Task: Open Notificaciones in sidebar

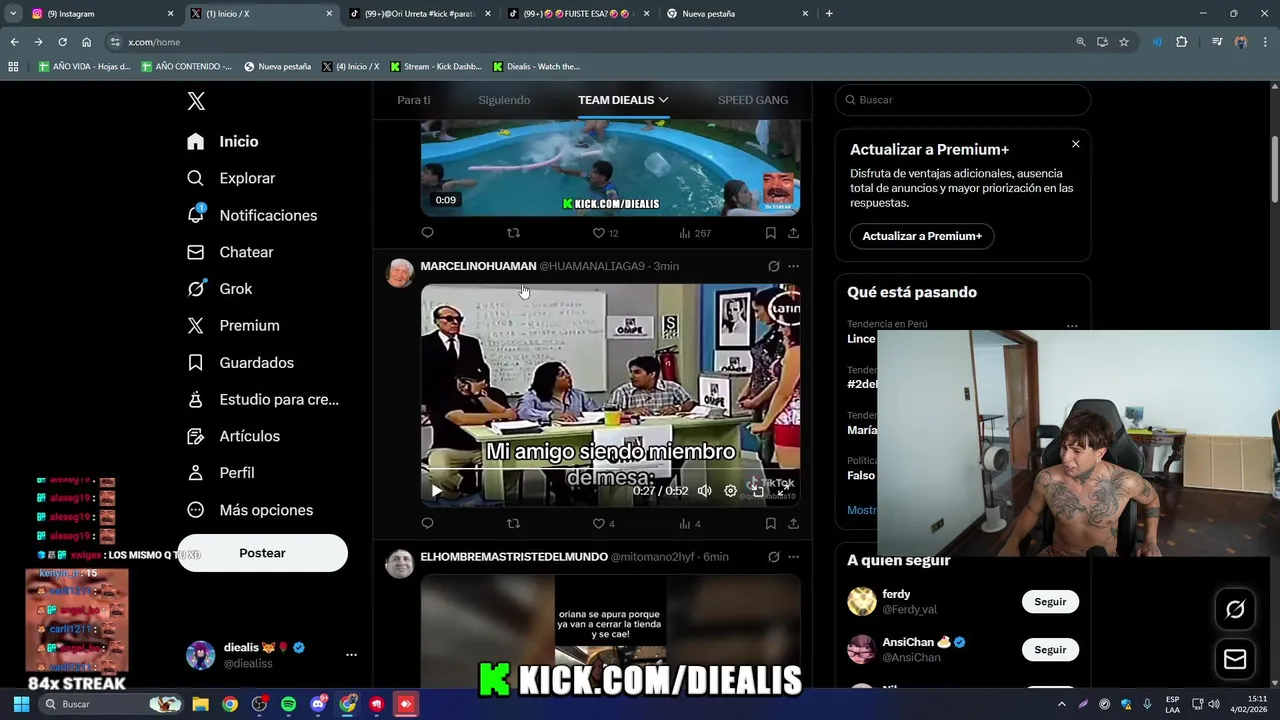Action: tap(252, 215)
